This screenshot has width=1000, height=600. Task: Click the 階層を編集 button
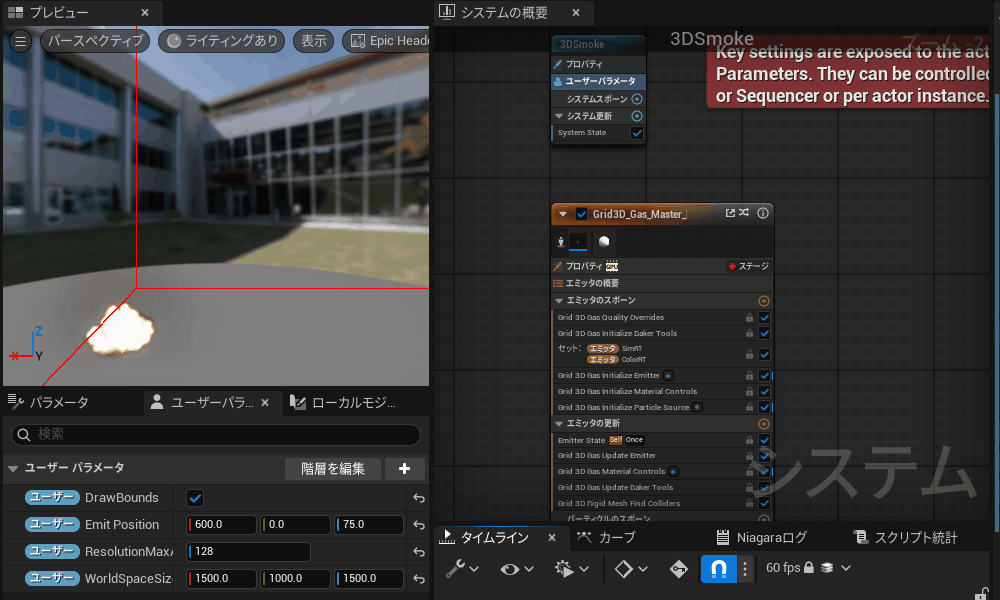[332, 469]
